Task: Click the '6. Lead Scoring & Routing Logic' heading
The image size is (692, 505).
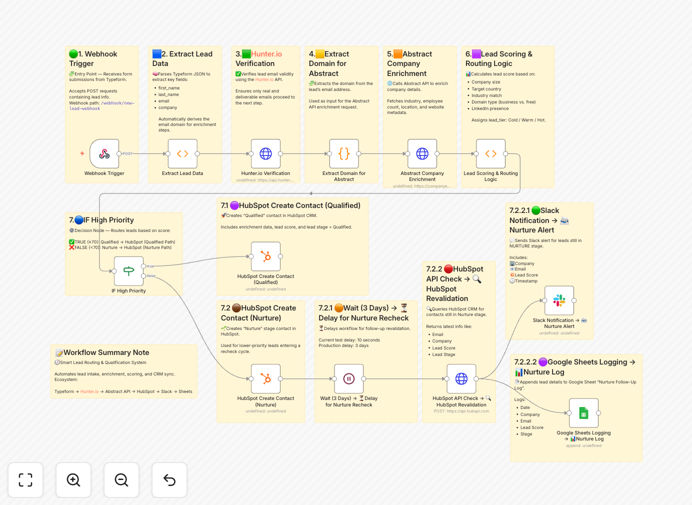Action: [x=499, y=59]
